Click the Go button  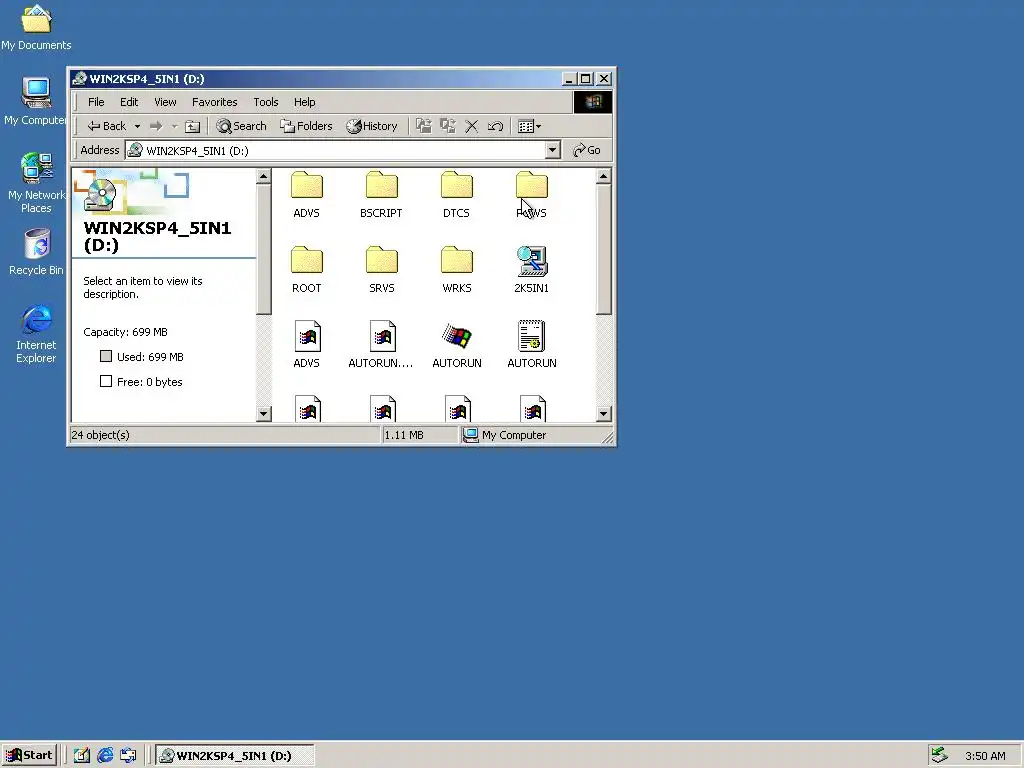coord(587,150)
